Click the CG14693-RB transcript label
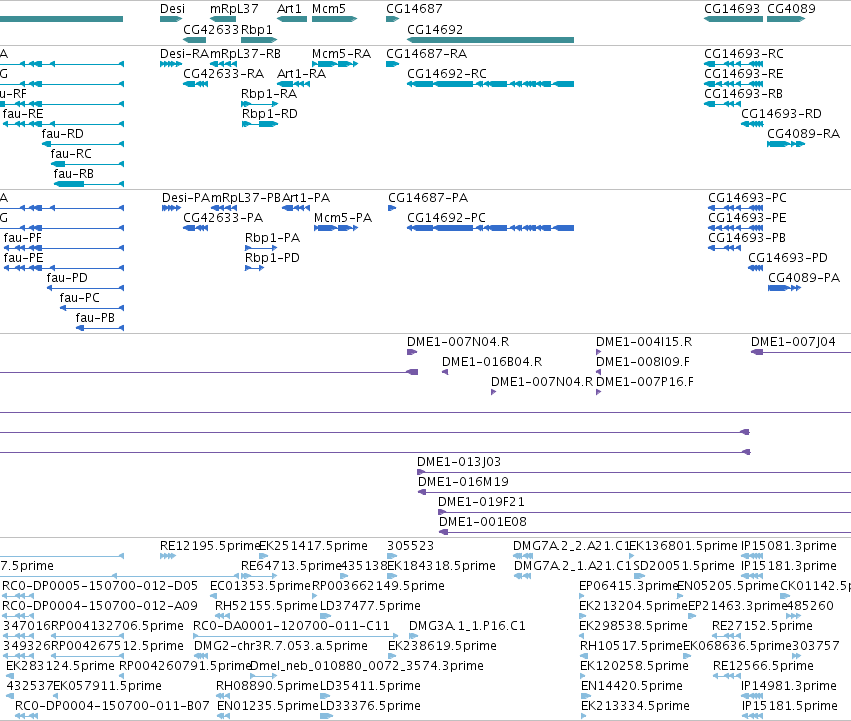The height and width of the screenshot is (721, 851). tap(744, 94)
